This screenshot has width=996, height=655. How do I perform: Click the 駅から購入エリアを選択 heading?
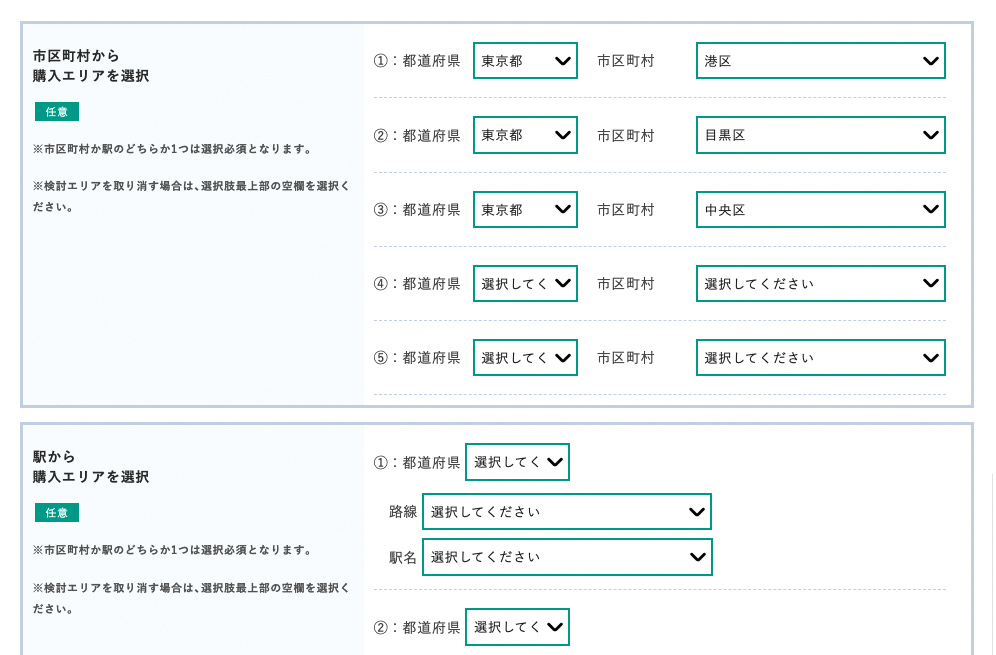pos(91,467)
